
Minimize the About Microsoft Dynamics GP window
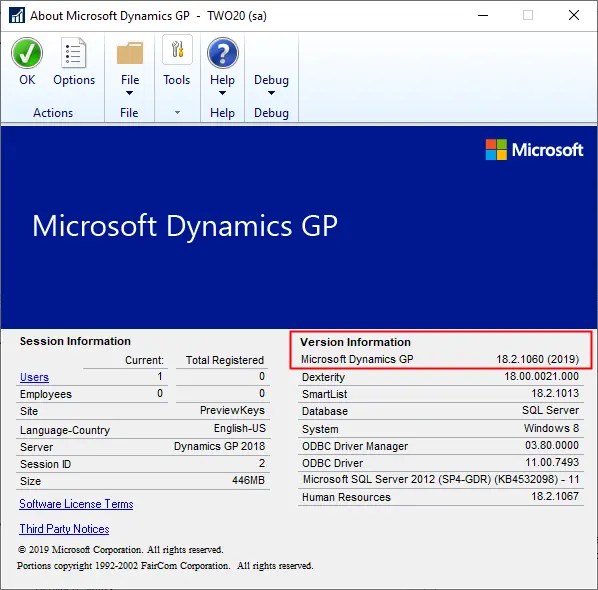click(483, 16)
